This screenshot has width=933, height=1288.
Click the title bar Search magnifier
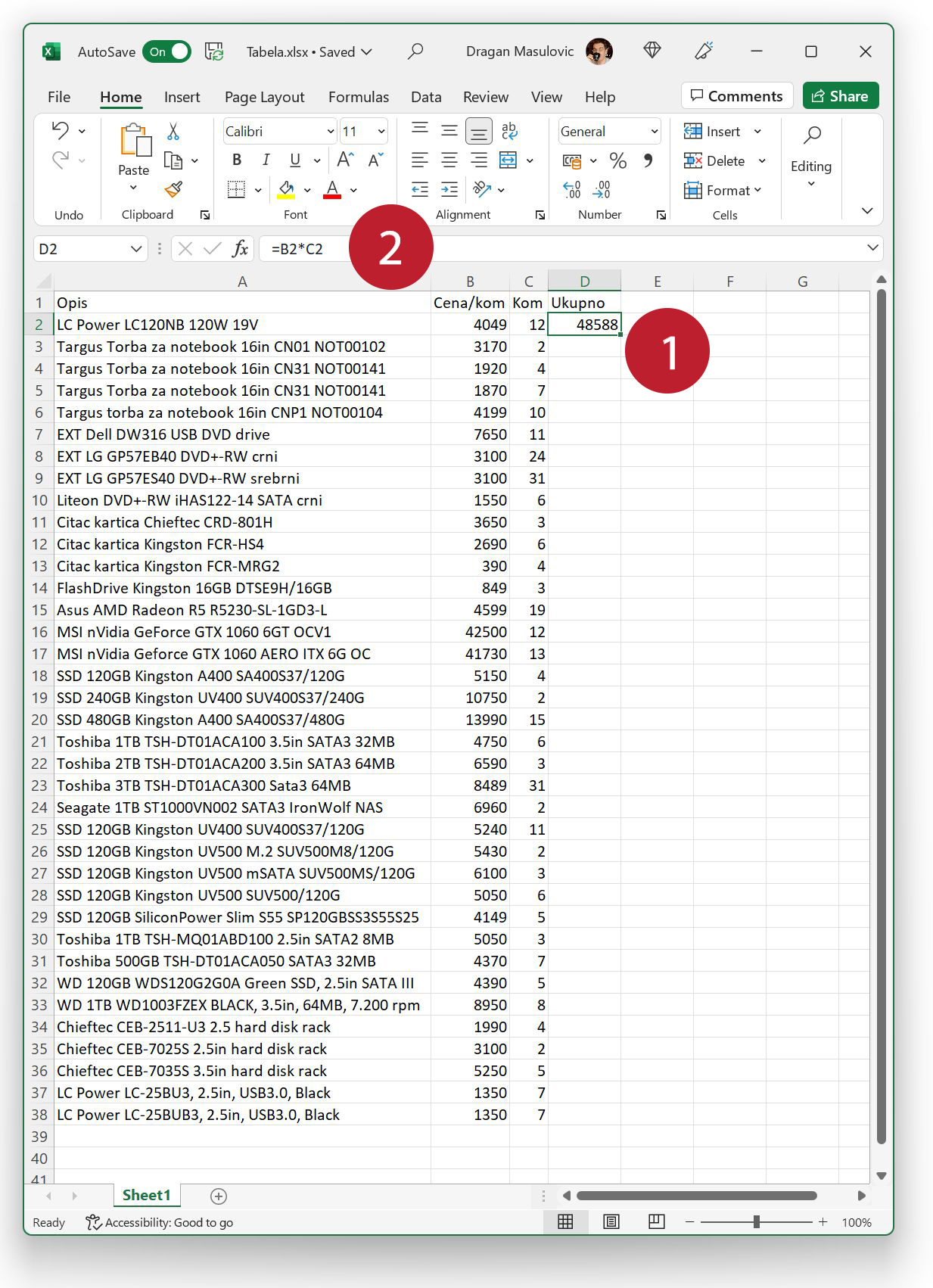415,51
